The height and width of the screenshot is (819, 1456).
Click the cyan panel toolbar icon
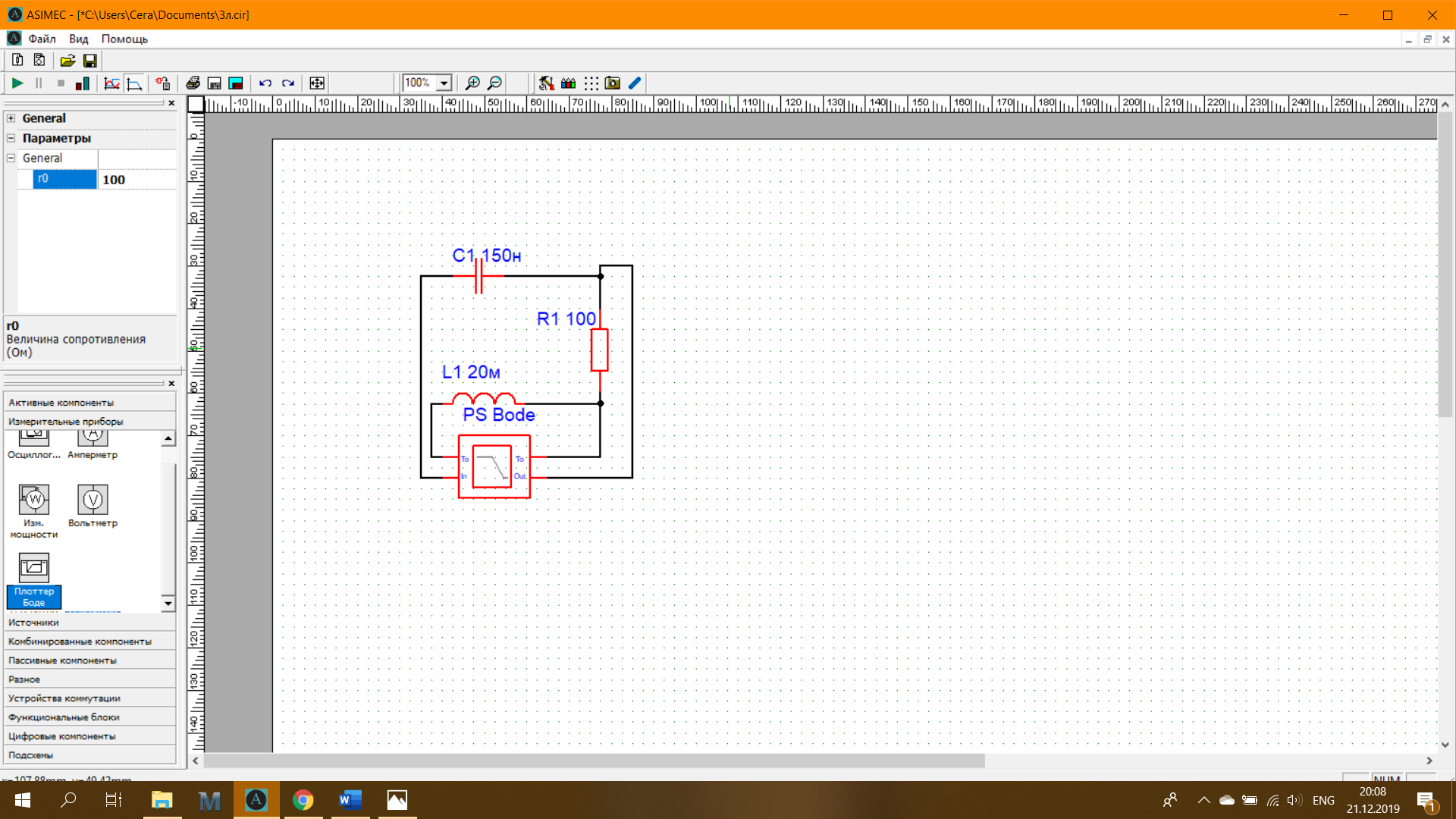(236, 83)
